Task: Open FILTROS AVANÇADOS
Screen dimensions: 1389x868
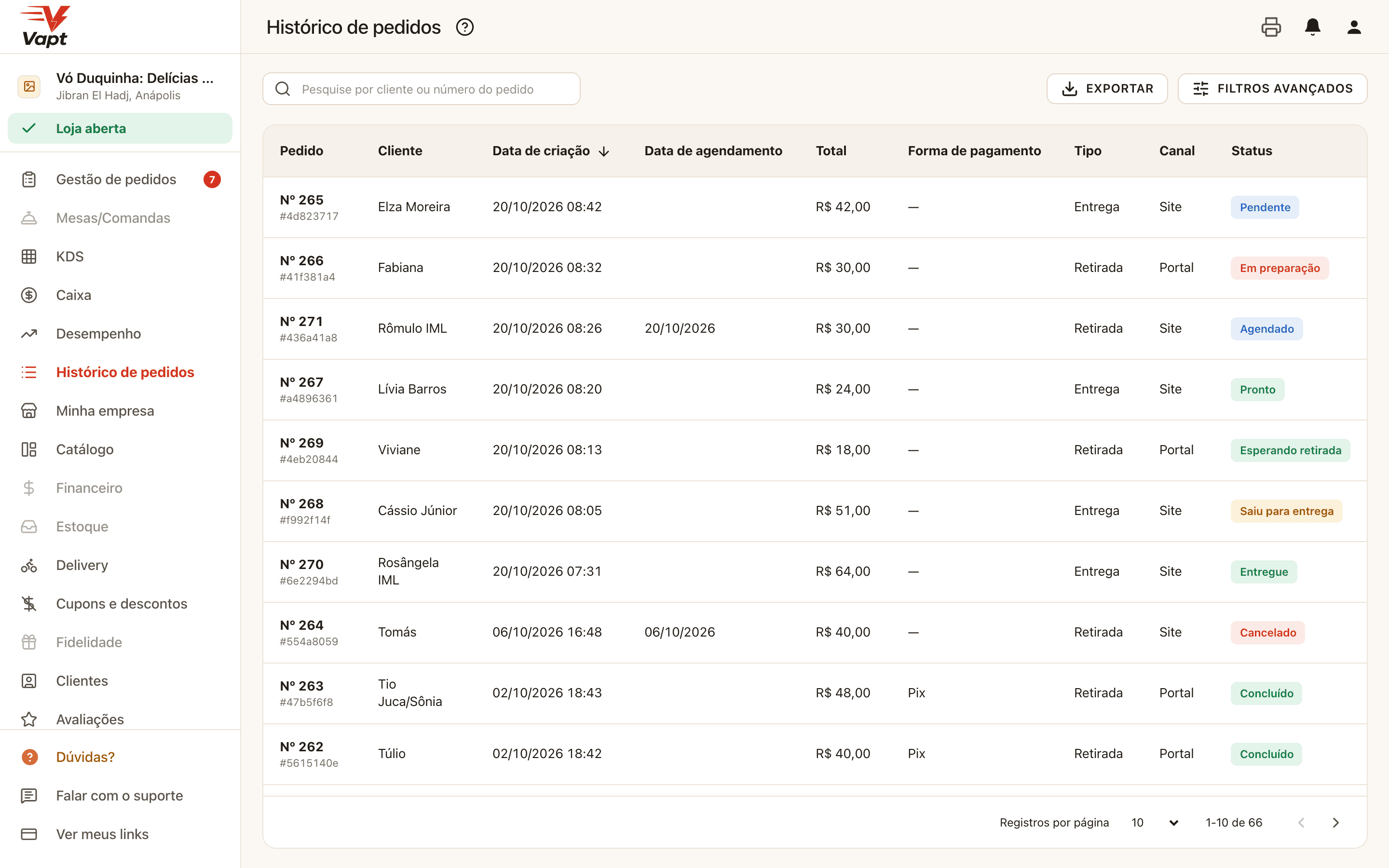Action: [x=1272, y=89]
